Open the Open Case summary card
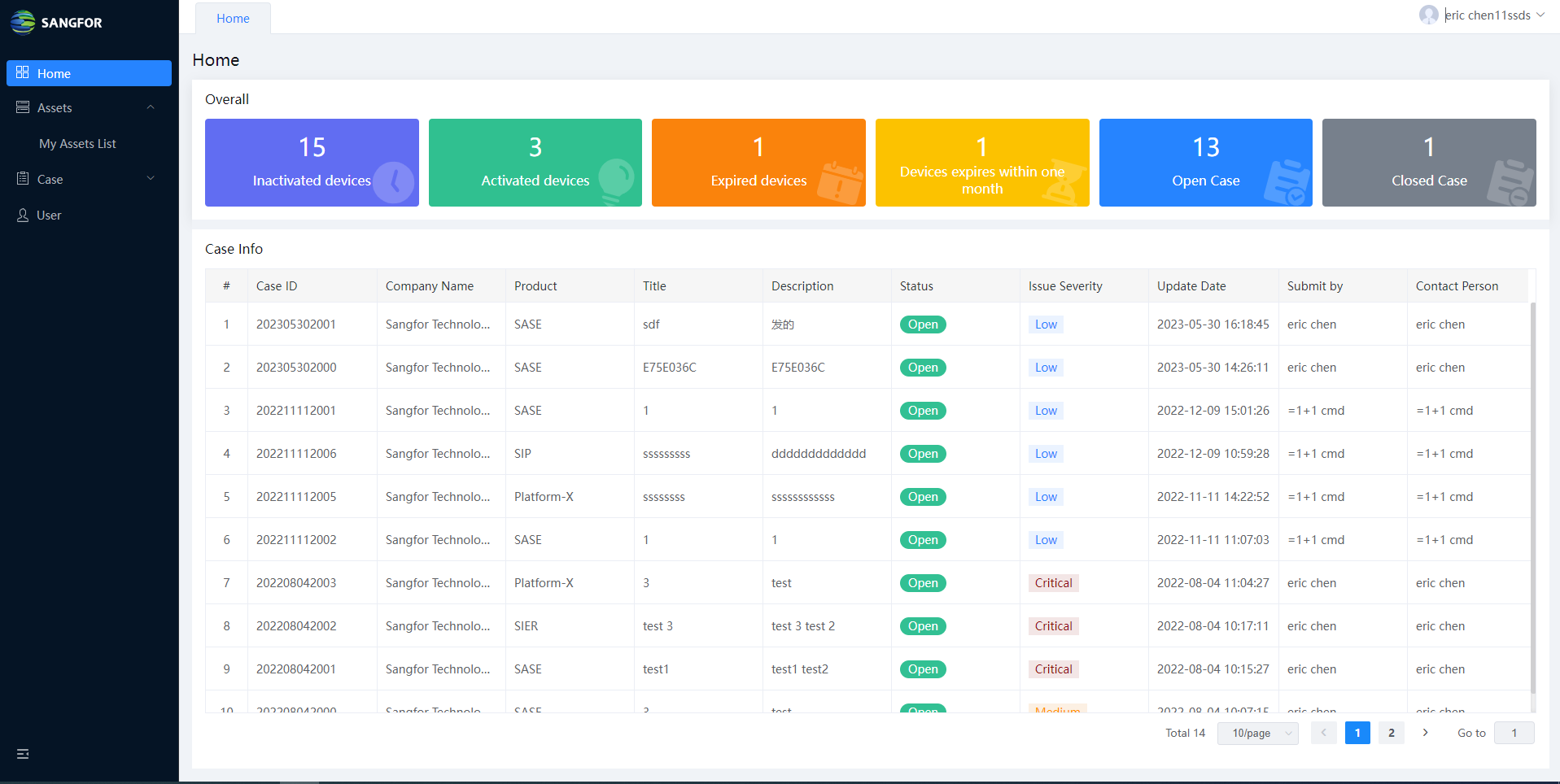 point(1205,163)
